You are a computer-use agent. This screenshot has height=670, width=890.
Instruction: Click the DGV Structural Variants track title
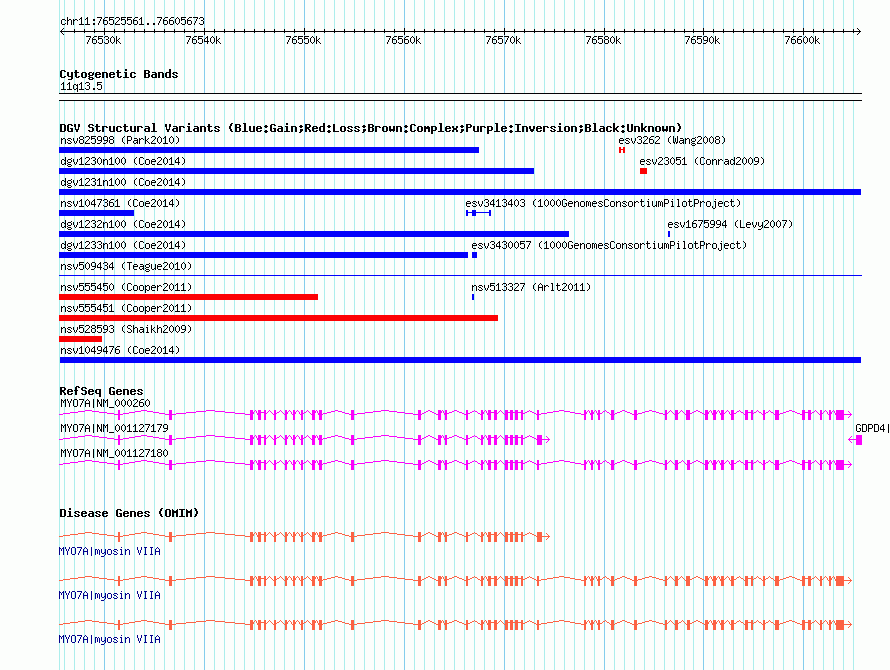click(371, 128)
